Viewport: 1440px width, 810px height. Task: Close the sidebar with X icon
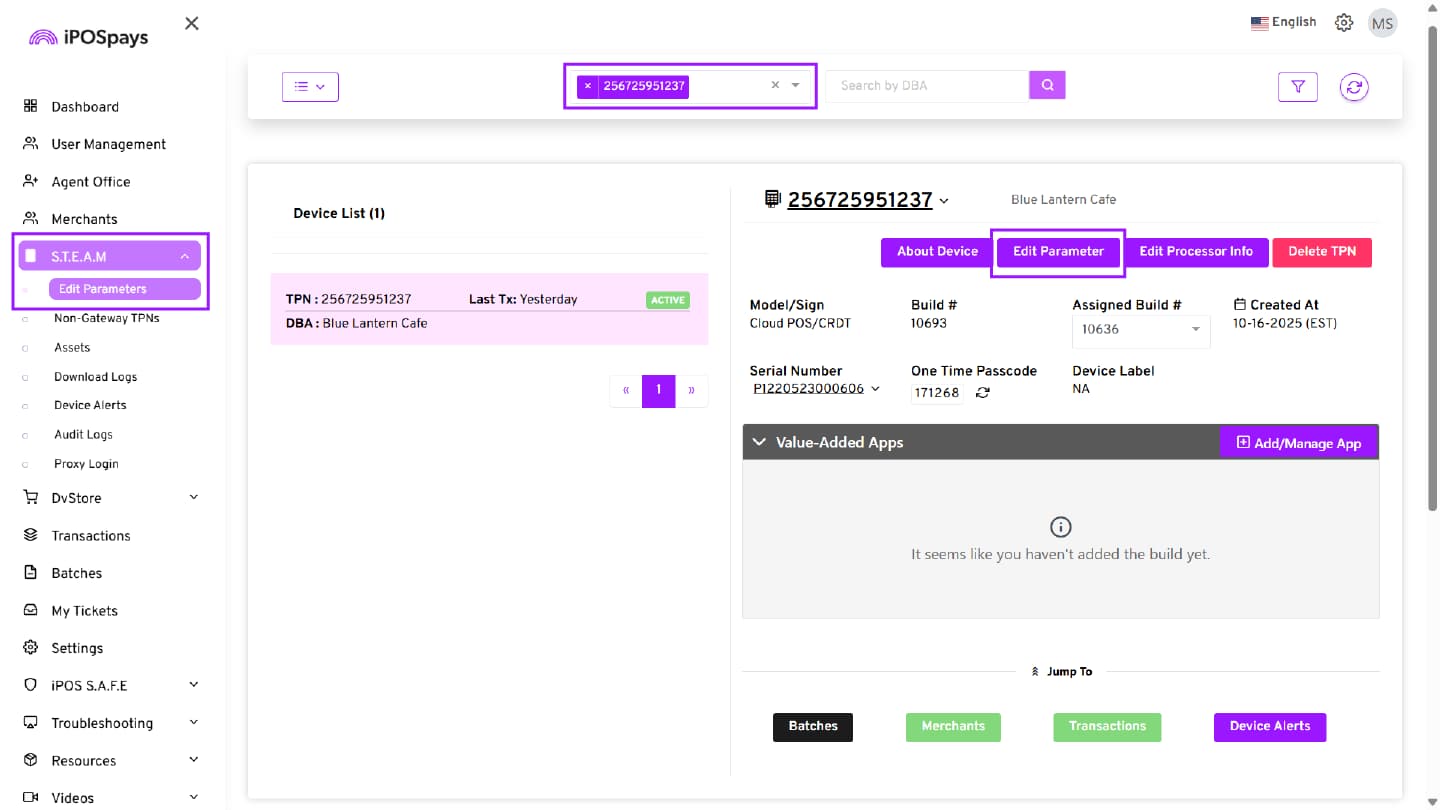coord(192,23)
